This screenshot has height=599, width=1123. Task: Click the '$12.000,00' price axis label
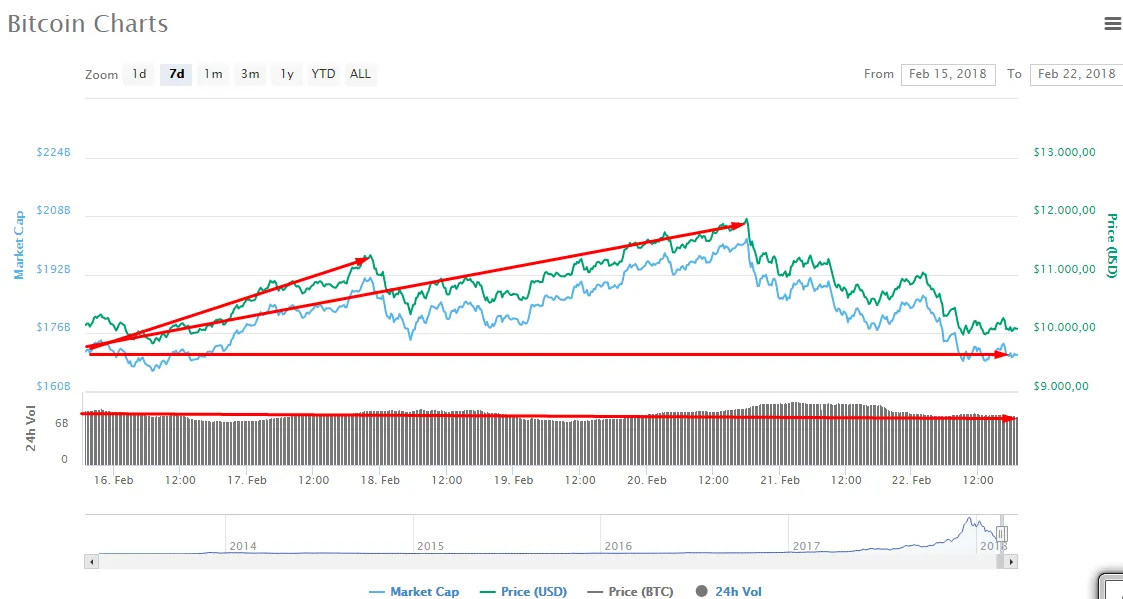pyautogui.click(x=1064, y=211)
